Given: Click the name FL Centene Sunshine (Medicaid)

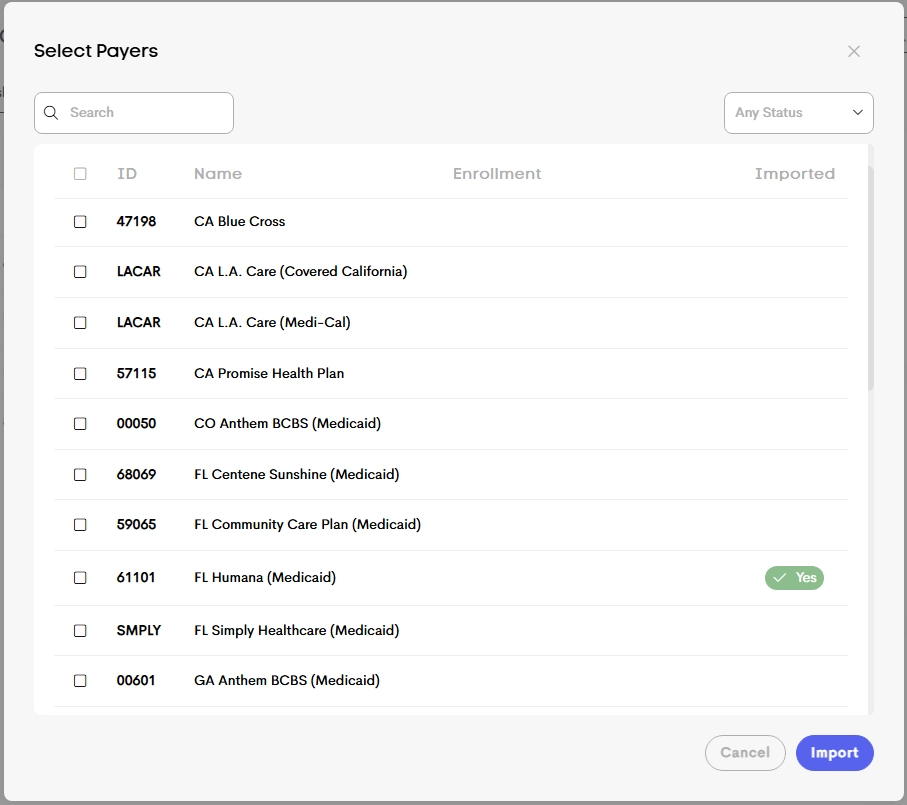Looking at the screenshot, I should [297, 475].
